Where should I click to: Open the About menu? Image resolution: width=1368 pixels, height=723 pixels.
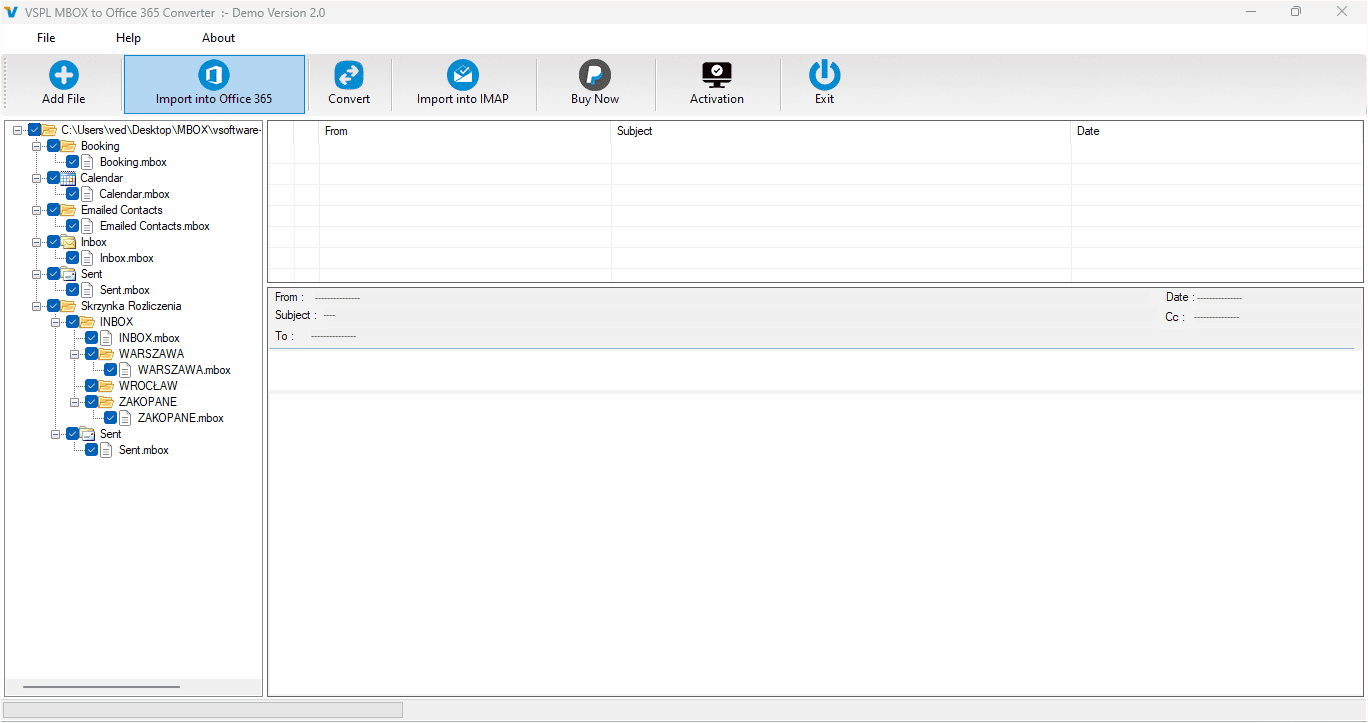point(218,38)
